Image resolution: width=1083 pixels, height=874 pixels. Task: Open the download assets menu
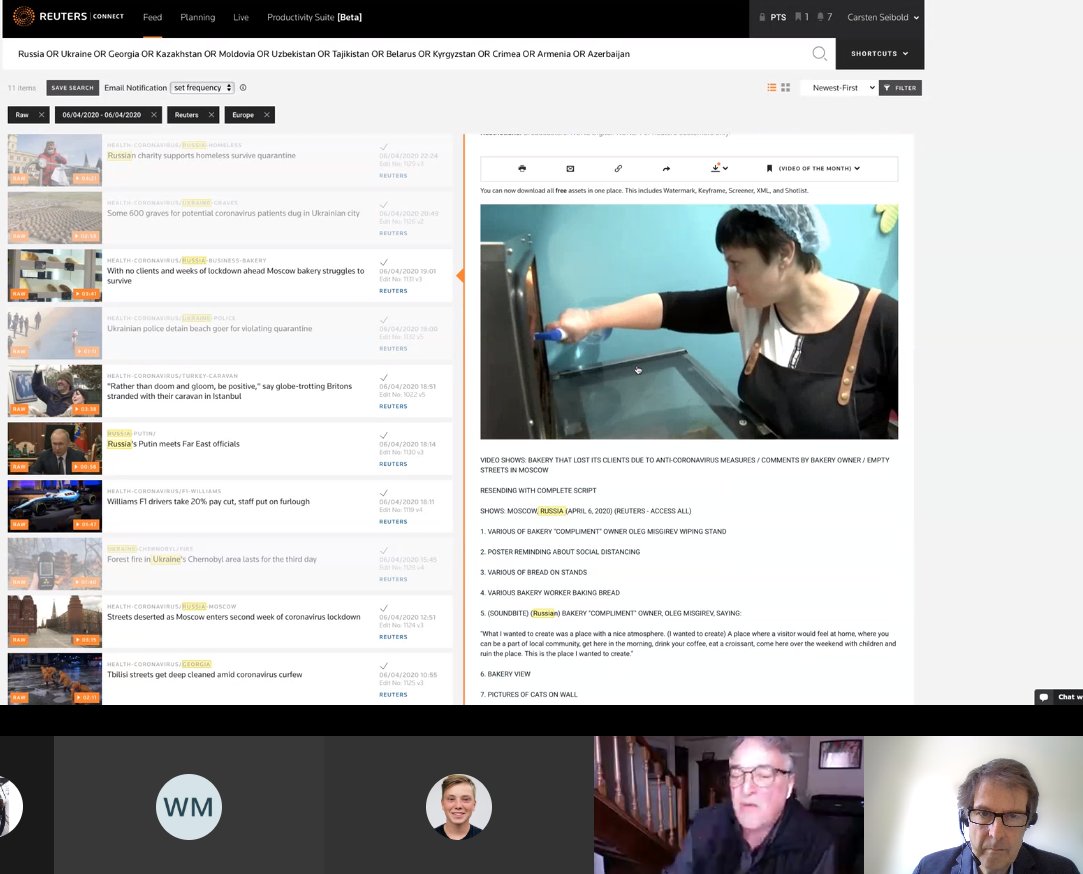(x=719, y=168)
